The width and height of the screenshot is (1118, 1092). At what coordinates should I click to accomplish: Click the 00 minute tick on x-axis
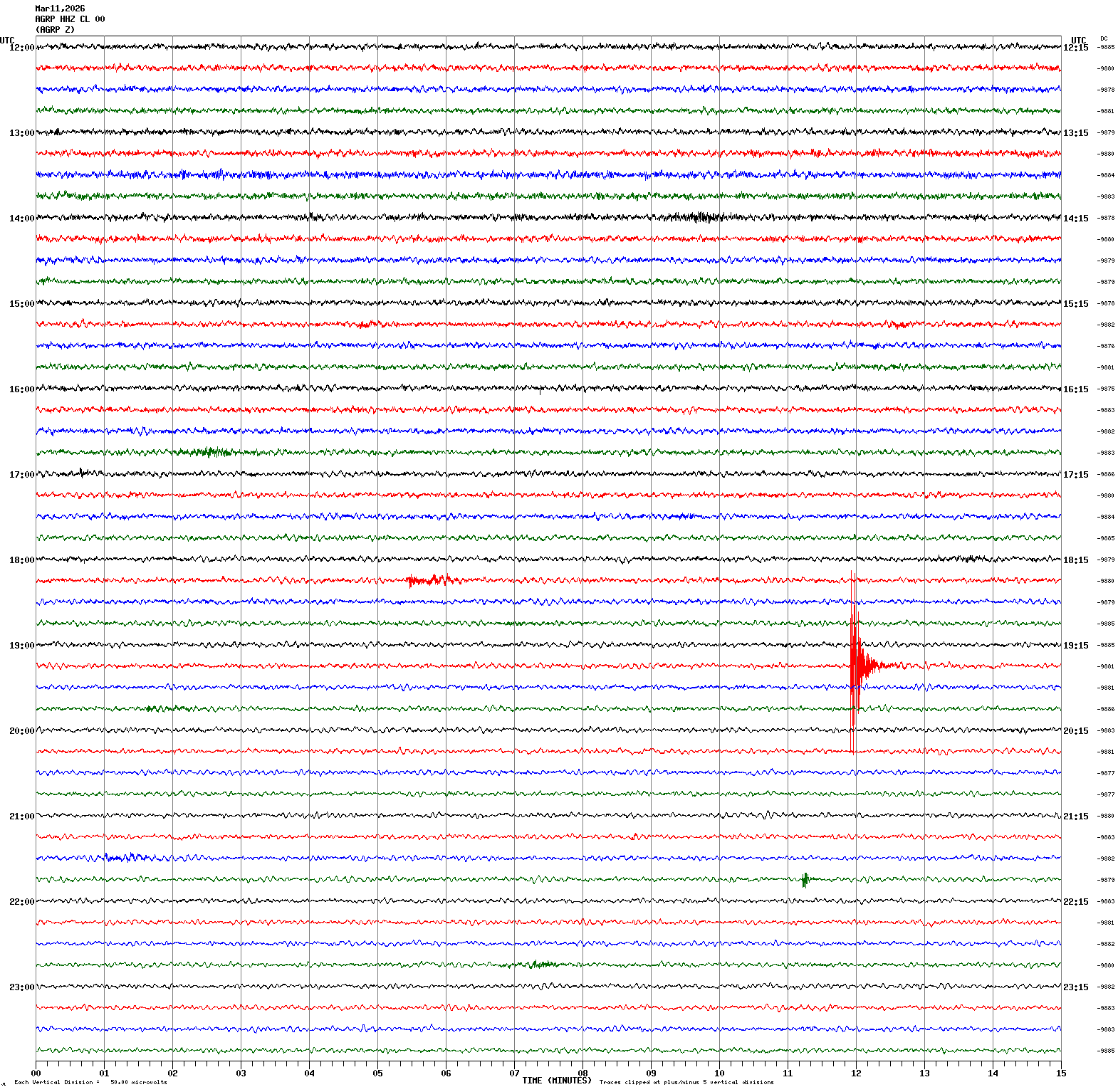36,1073
